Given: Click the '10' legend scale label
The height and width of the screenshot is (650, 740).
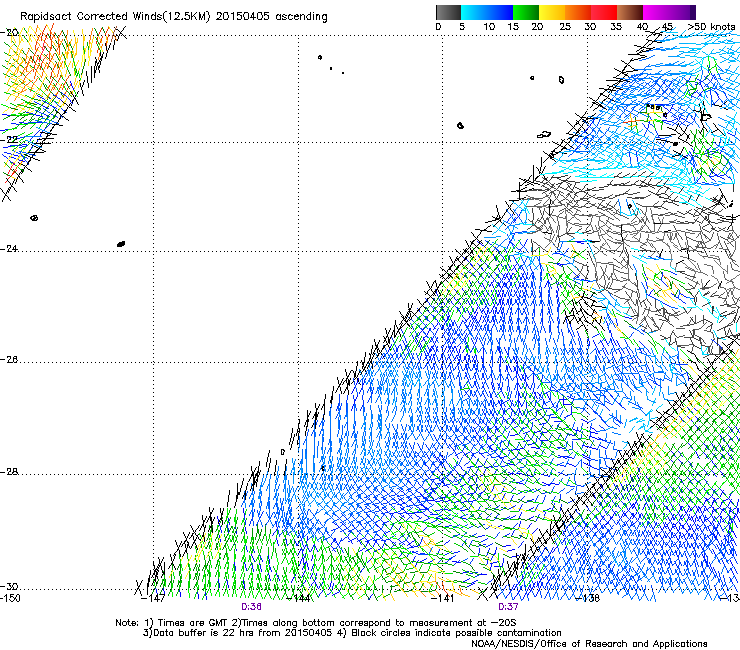Looking at the screenshot, I should pyautogui.click(x=489, y=27).
